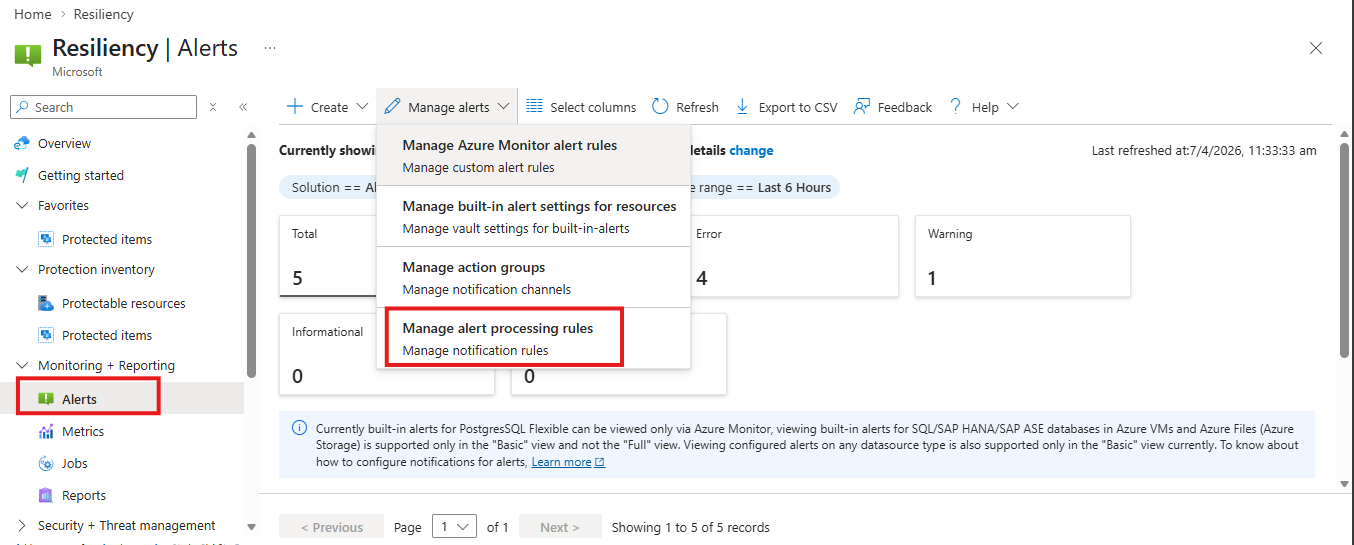
Task: Click the Solution filter pill
Action: (x=329, y=187)
